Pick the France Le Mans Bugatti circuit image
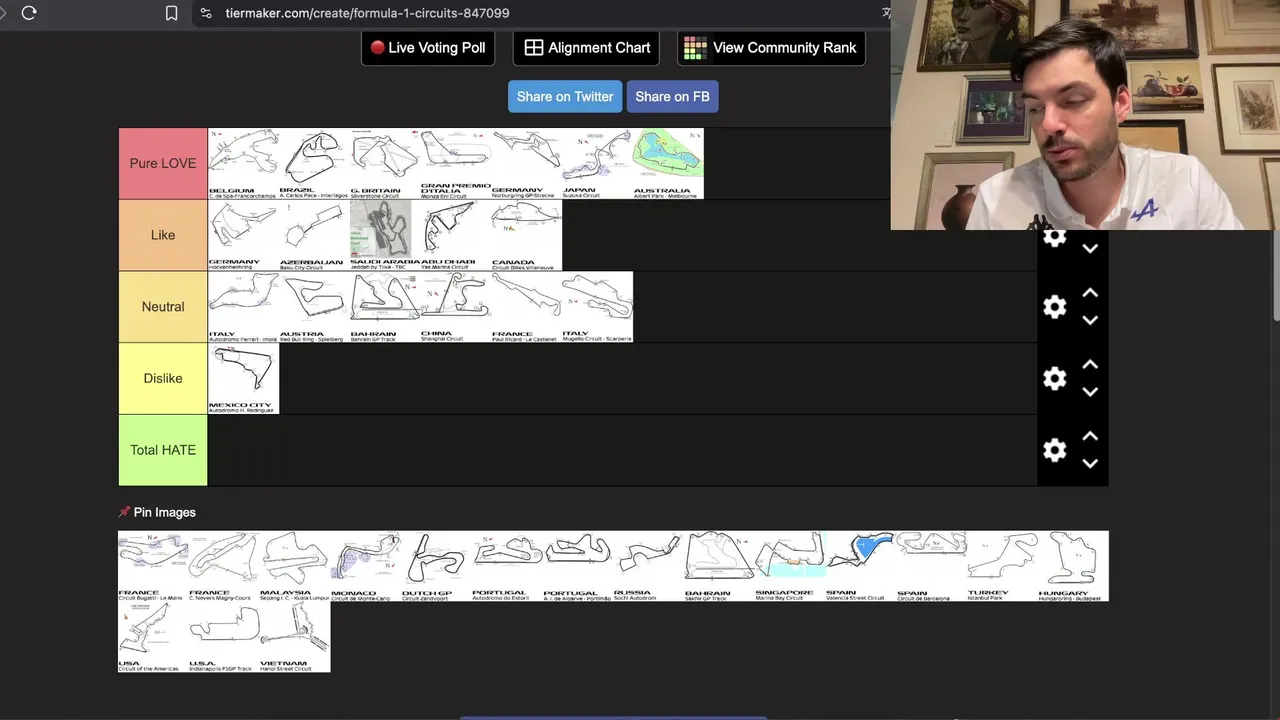 coord(153,566)
